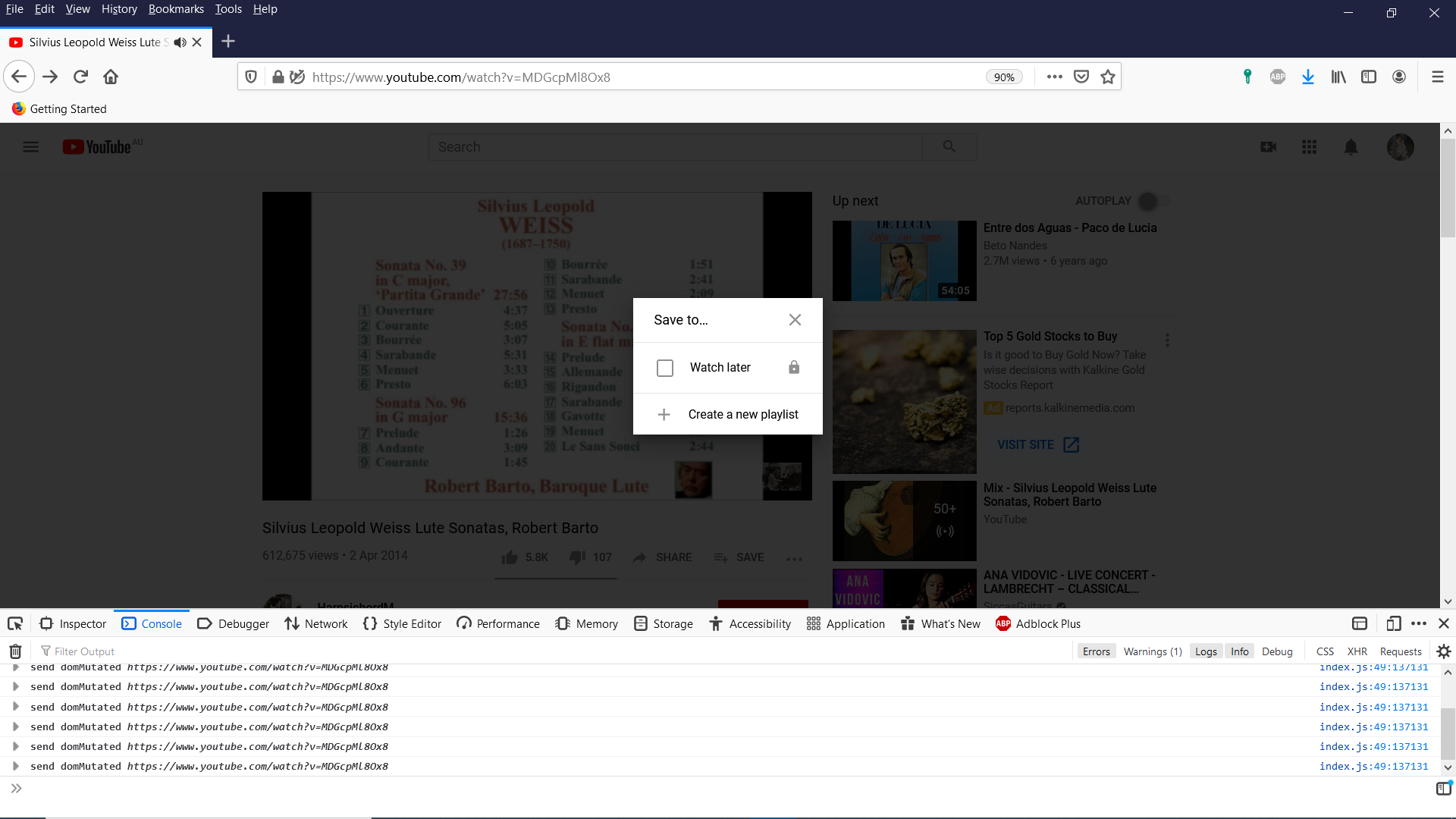Toggle the Errors console filter
Screen dimensions: 1456x819
coord(1096,651)
